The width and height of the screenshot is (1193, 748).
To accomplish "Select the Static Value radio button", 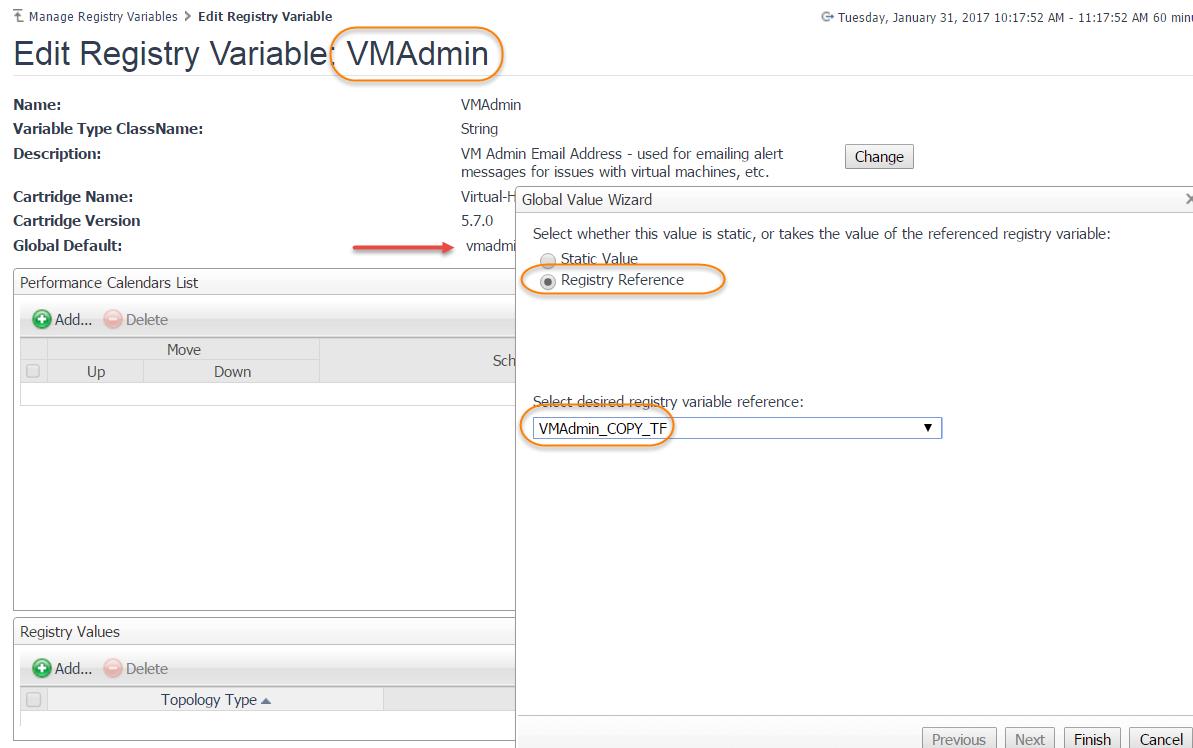I will pos(547,260).
